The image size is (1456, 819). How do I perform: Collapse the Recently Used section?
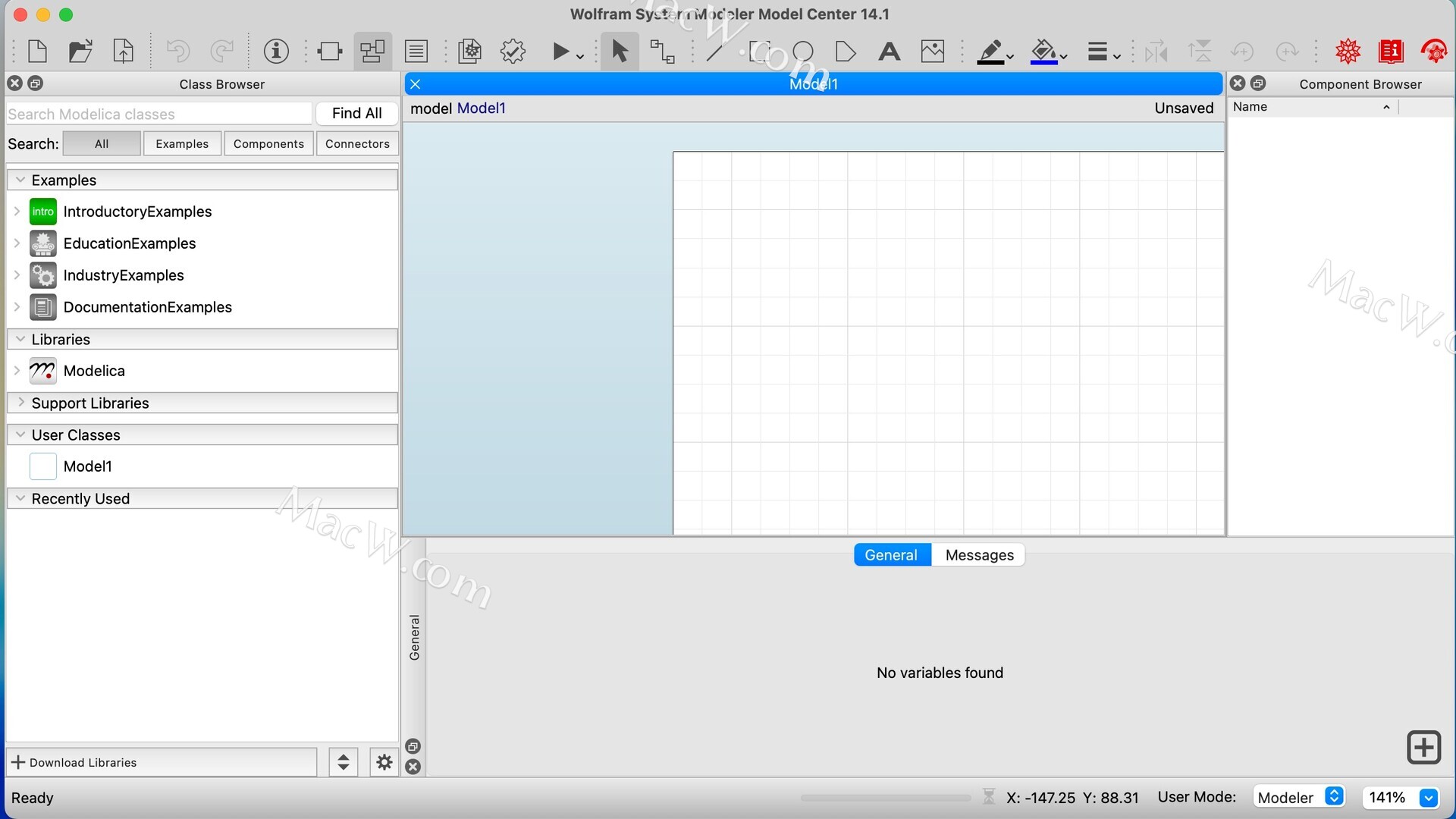(20, 498)
